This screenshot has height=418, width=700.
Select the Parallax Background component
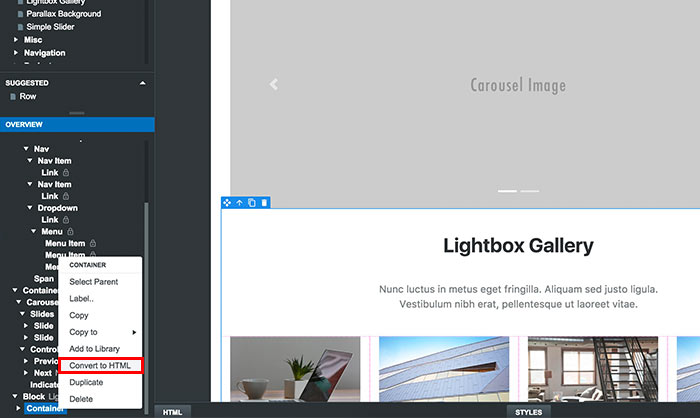(63, 14)
